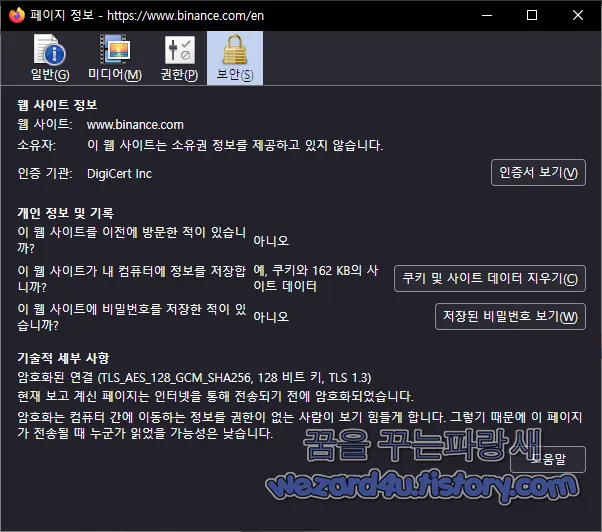
Task: Maximize the page info window
Action: click(532, 15)
